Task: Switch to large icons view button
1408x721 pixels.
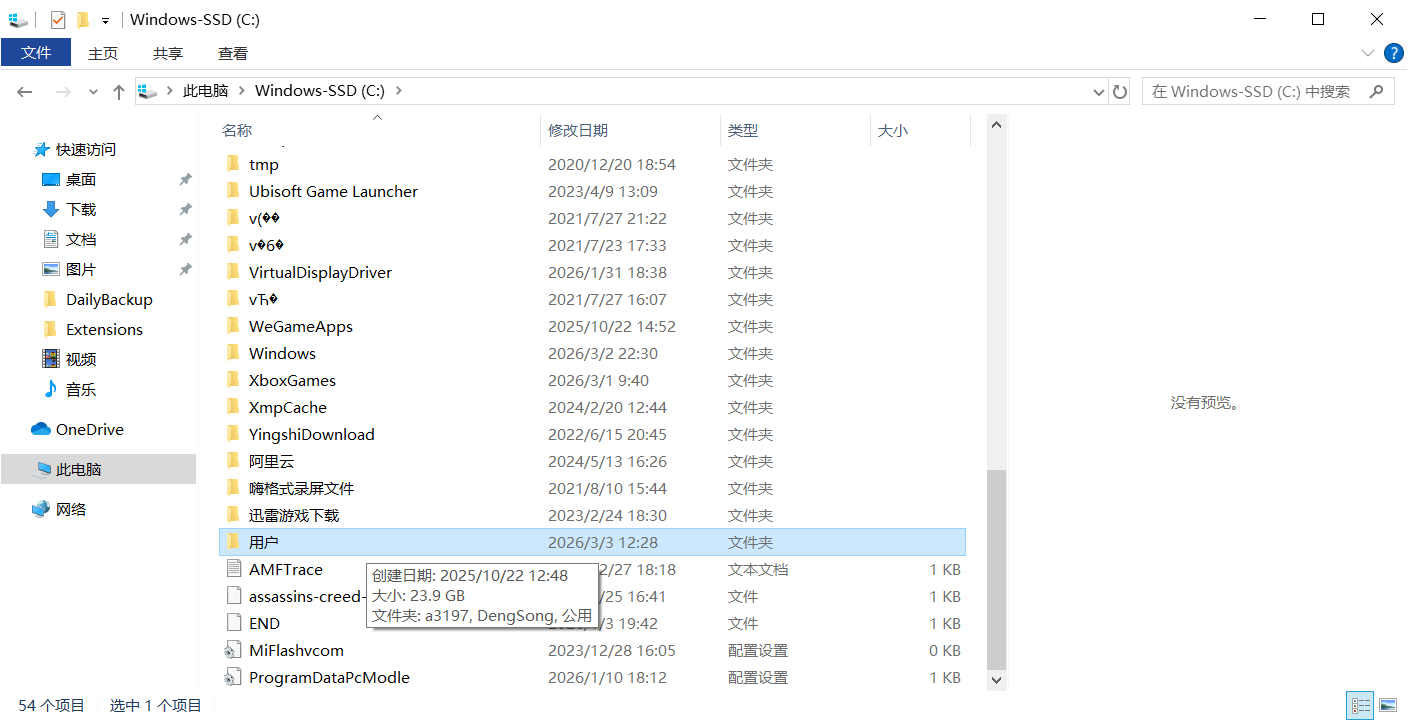Action: [x=1388, y=706]
